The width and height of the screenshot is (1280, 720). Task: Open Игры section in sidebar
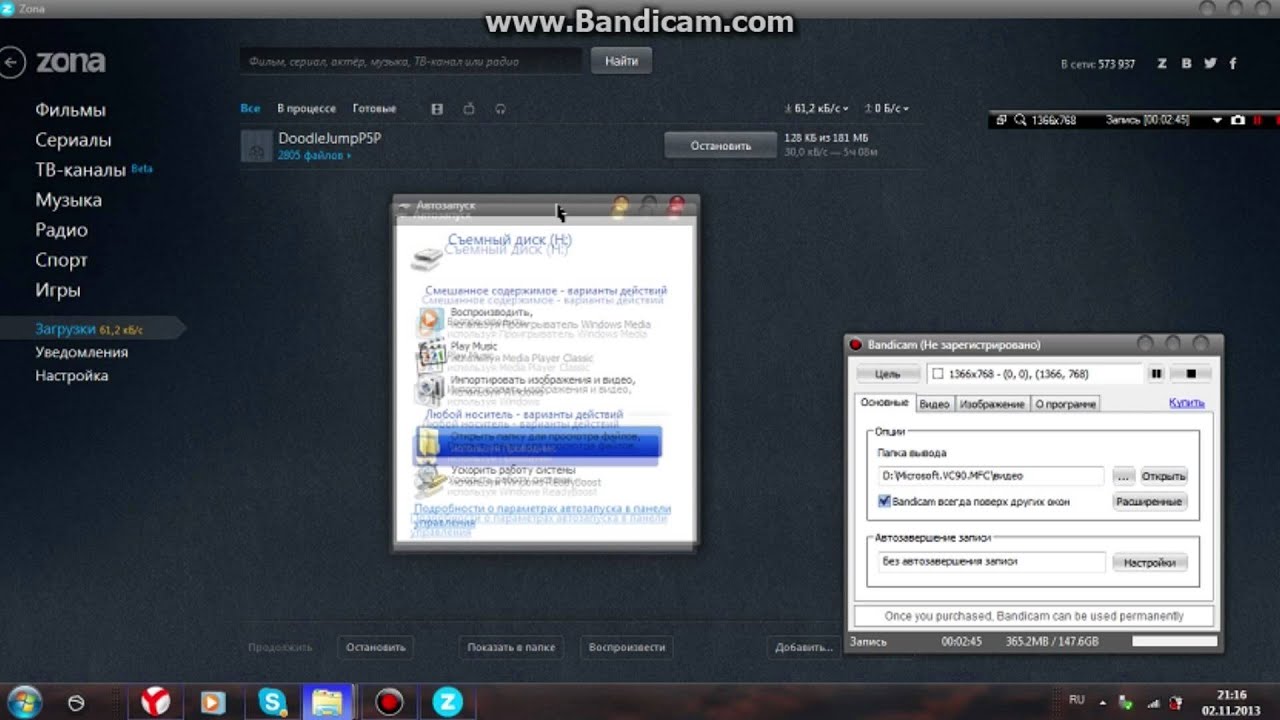(x=57, y=290)
